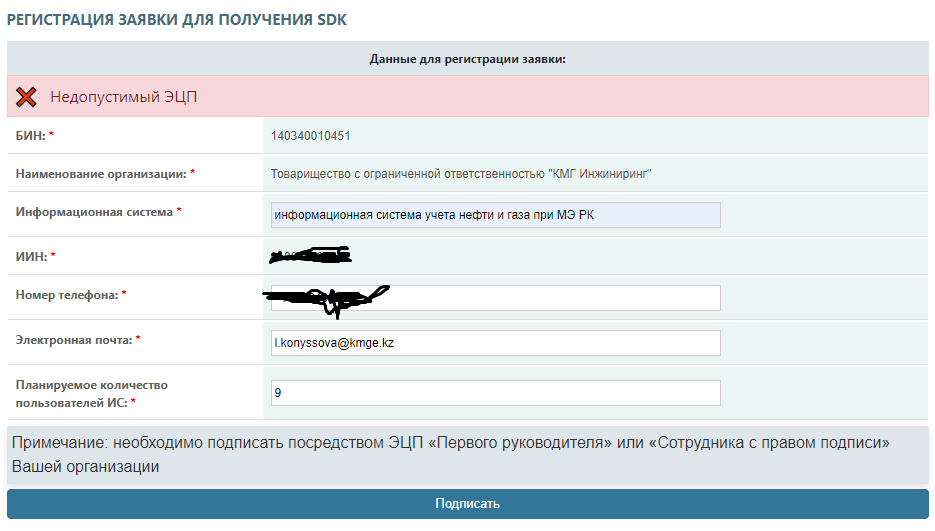
Task: Focus the planned users count field
Action: tap(495, 393)
